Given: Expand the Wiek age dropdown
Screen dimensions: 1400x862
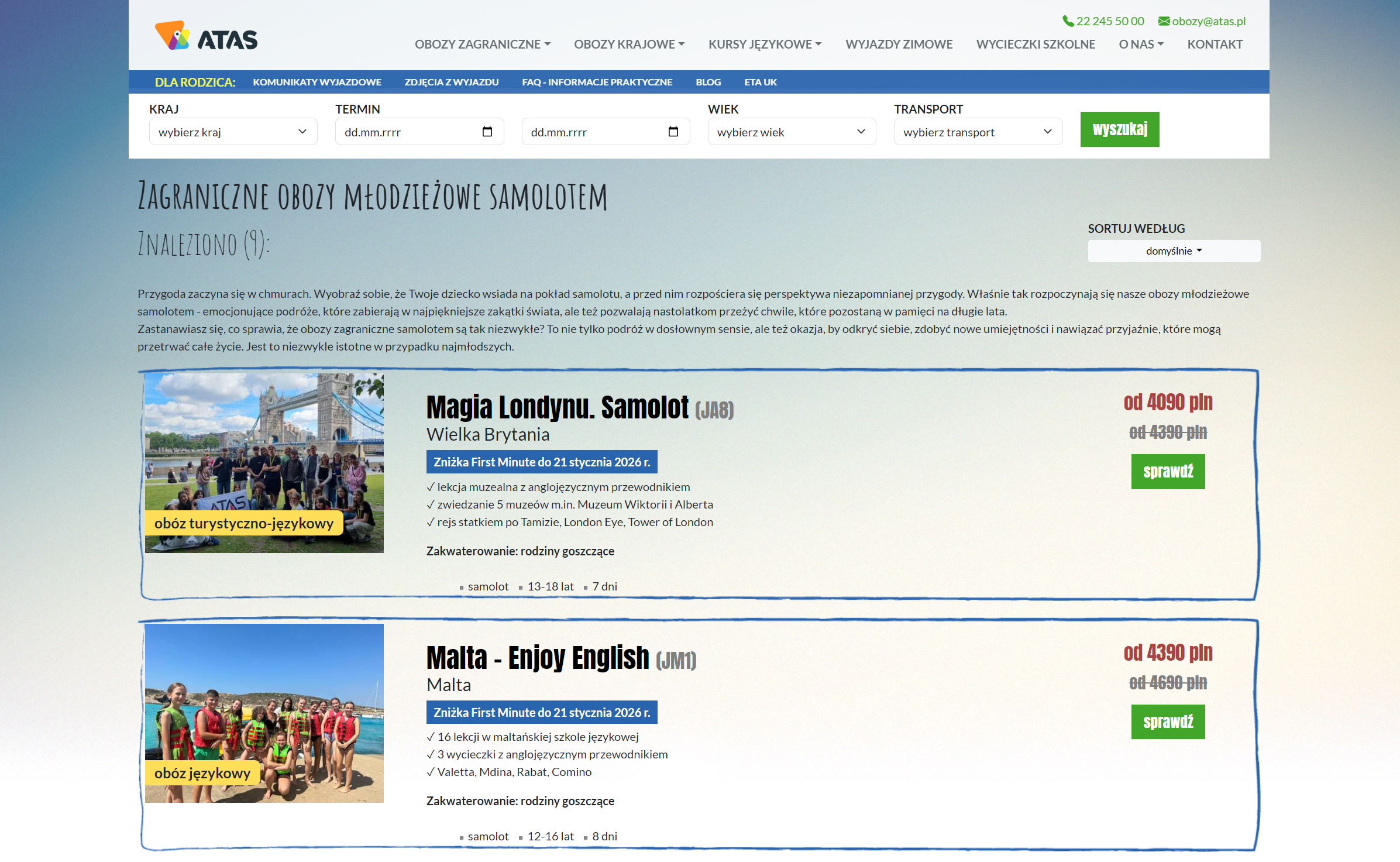Looking at the screenshot, I should click(x=791, y=132).
